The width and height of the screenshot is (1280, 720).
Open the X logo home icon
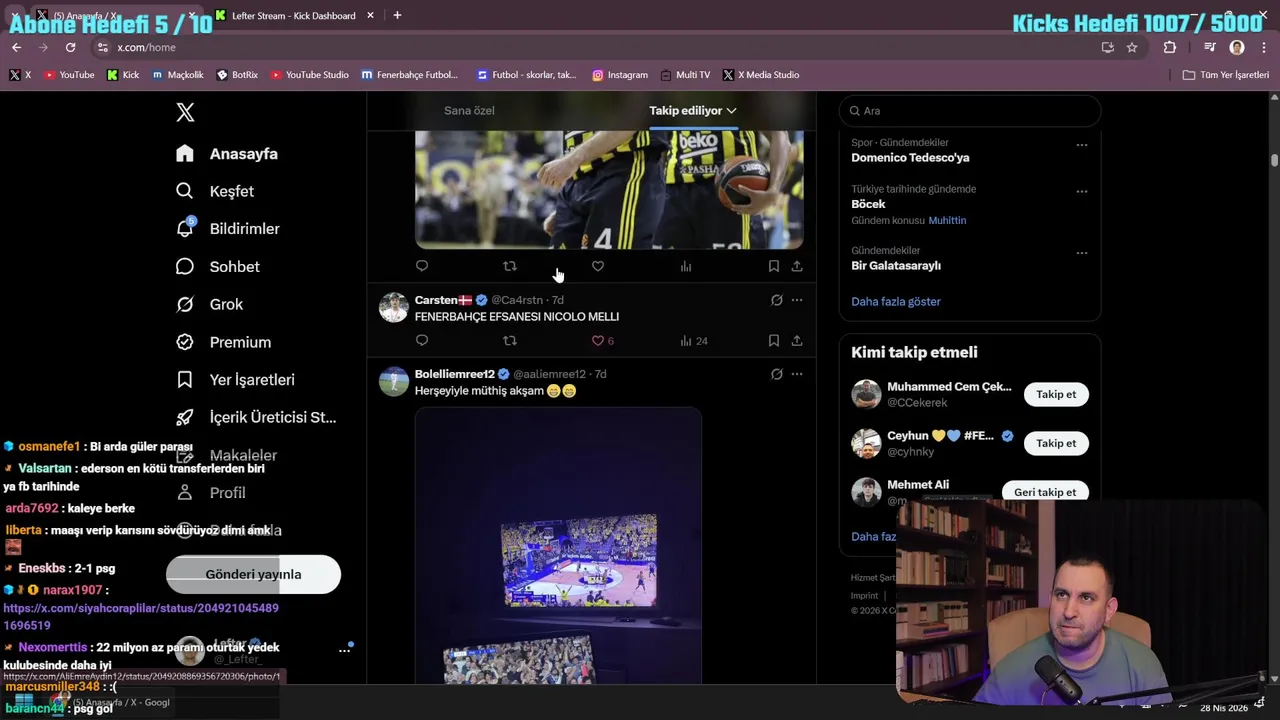point(185,112)
